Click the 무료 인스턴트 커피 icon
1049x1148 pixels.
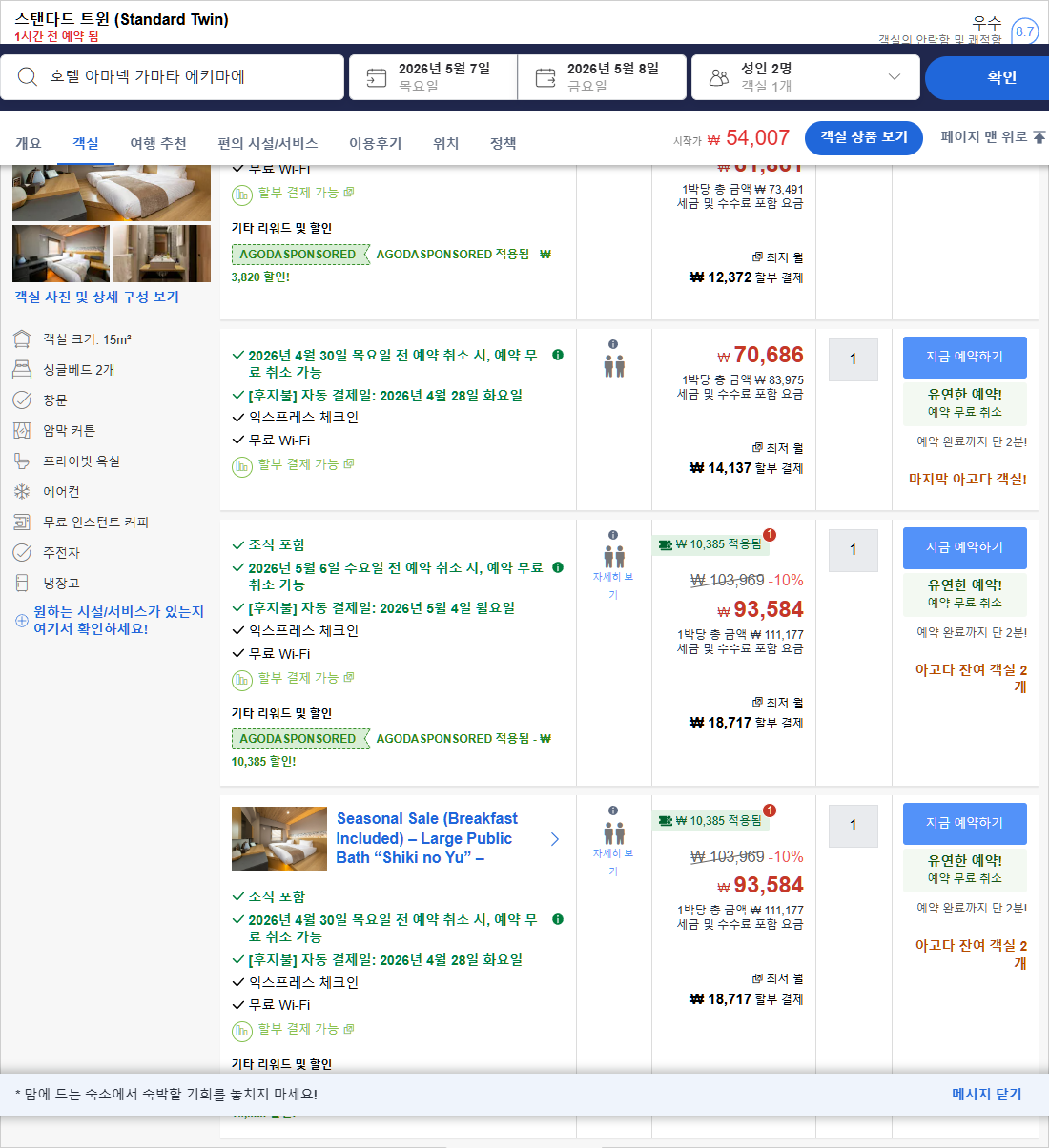pos(22,523)
